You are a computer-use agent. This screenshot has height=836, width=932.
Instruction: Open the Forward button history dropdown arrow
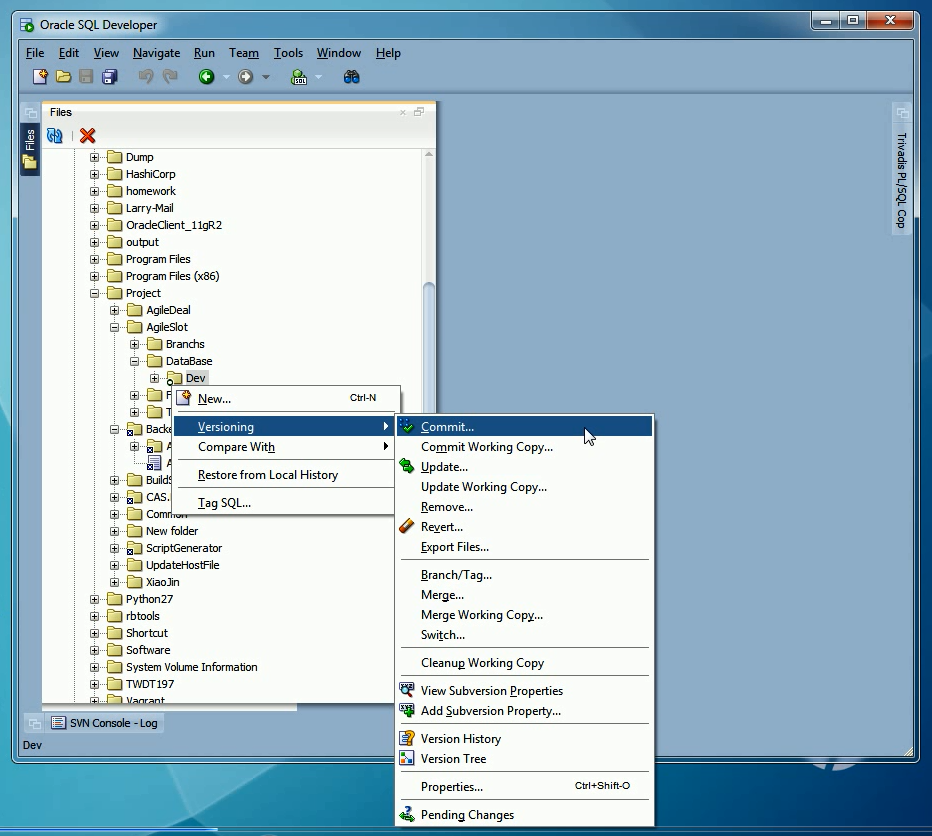266,77
